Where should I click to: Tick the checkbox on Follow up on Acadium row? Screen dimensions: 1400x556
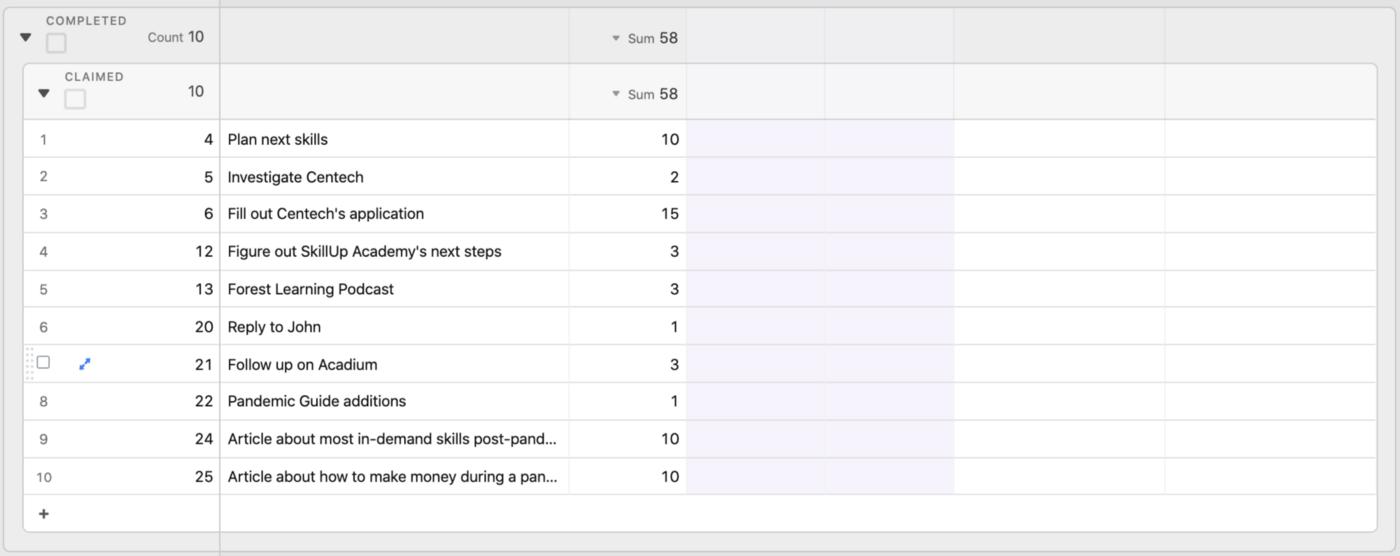click(43, 363)
